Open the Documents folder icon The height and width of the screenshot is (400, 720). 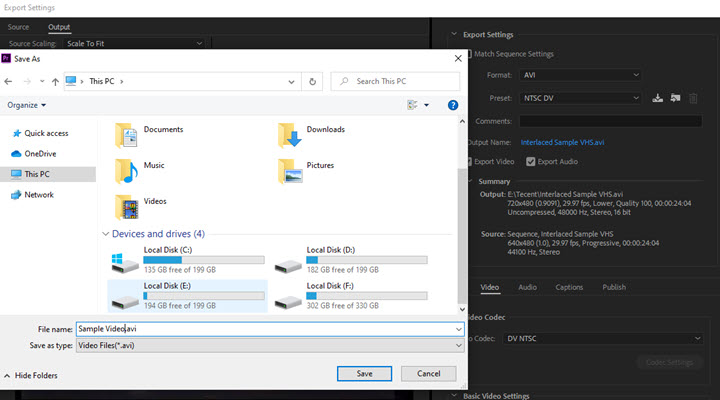click(126, 135)
